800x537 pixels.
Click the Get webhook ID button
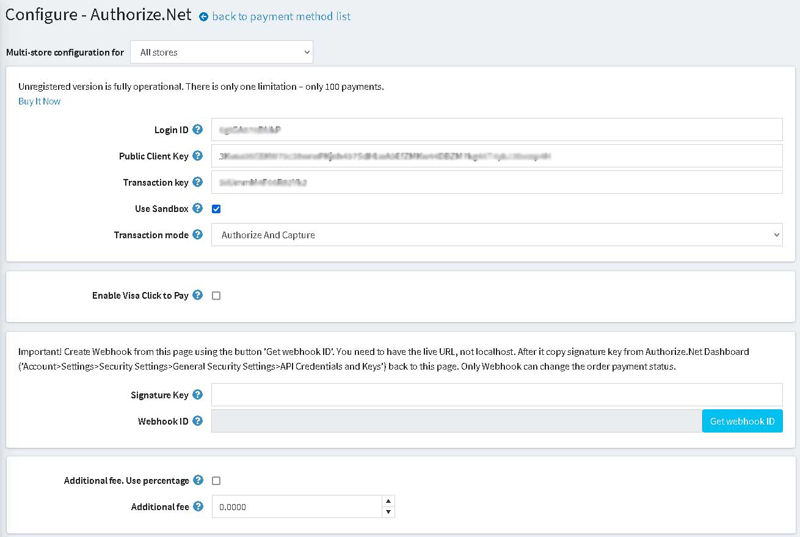742,421
